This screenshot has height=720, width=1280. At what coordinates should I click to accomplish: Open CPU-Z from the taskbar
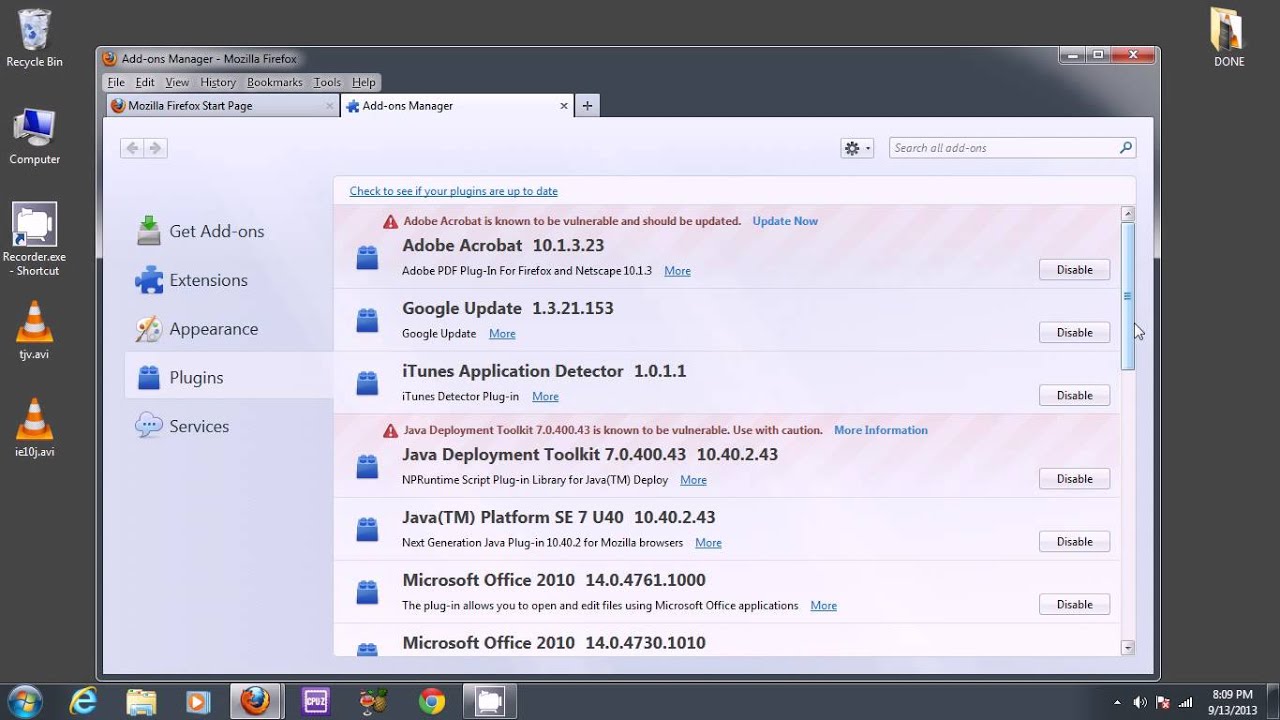[316, 701]
